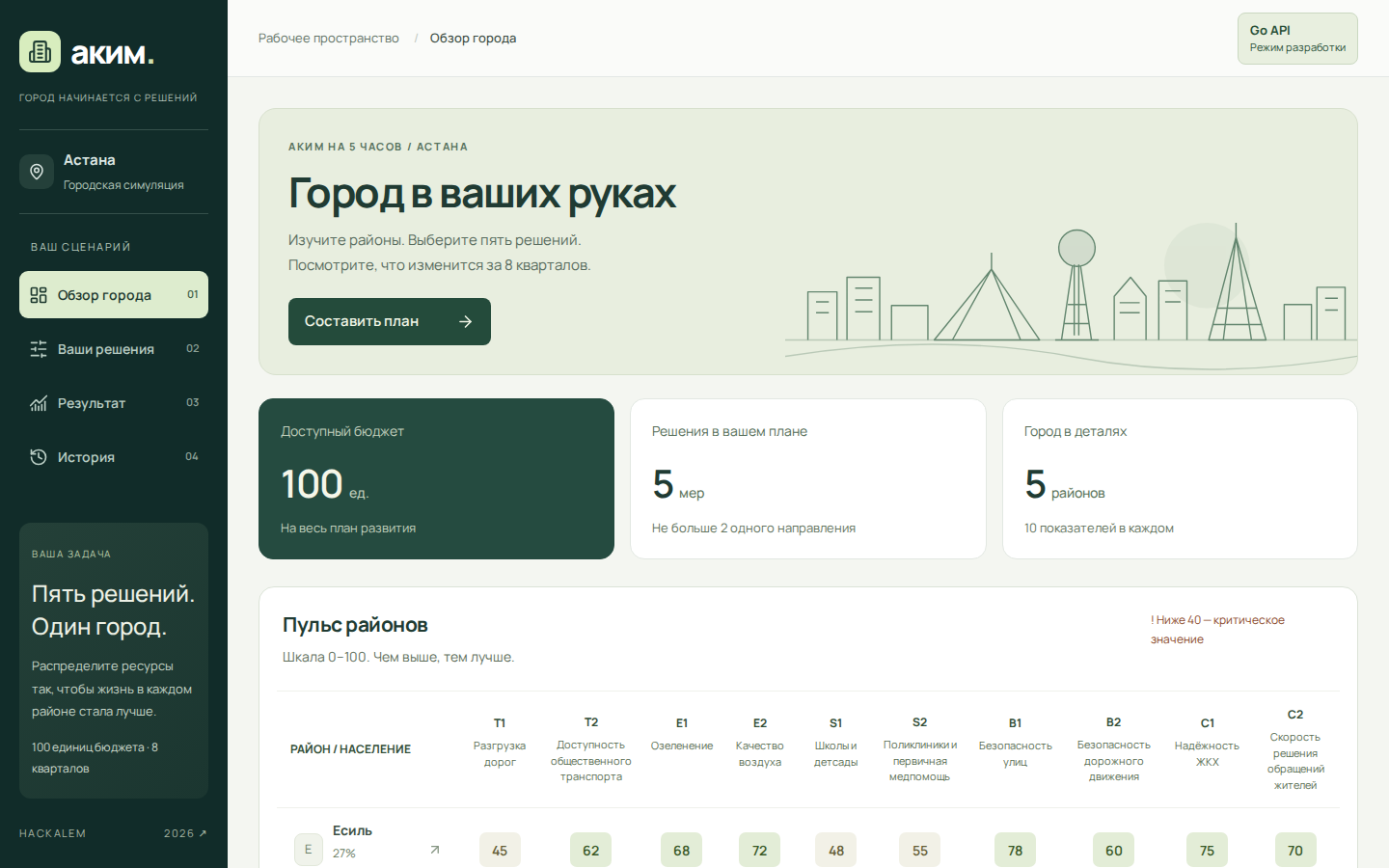Click the E1 Озеленение column header
Screen dimensions: 1389x868
click(x=682, y=735)
